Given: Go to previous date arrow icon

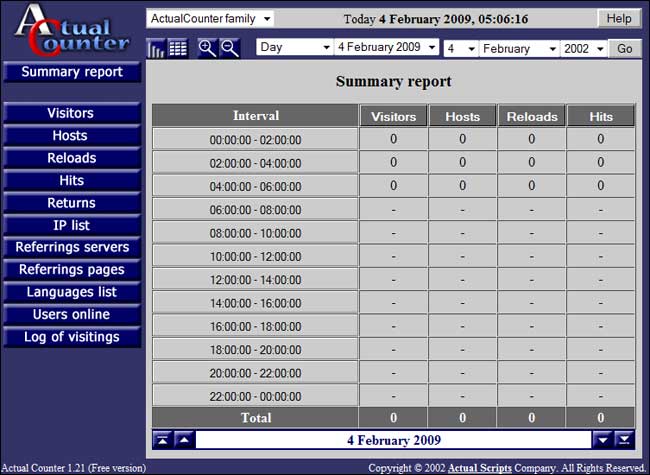Looking at the screenshot, I should coord(184,439).
